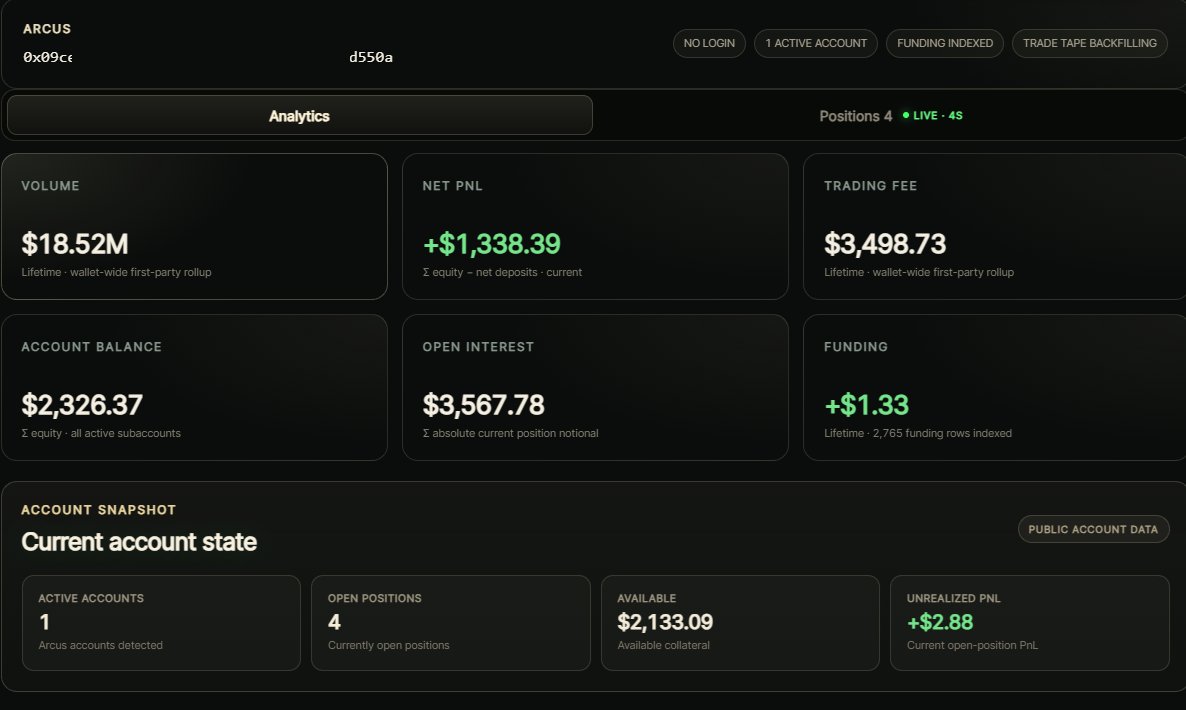Click the Σ equity all active subaccounts caption
The width and height of the screenshot is (1186, 710).
(x=101, y=433)
